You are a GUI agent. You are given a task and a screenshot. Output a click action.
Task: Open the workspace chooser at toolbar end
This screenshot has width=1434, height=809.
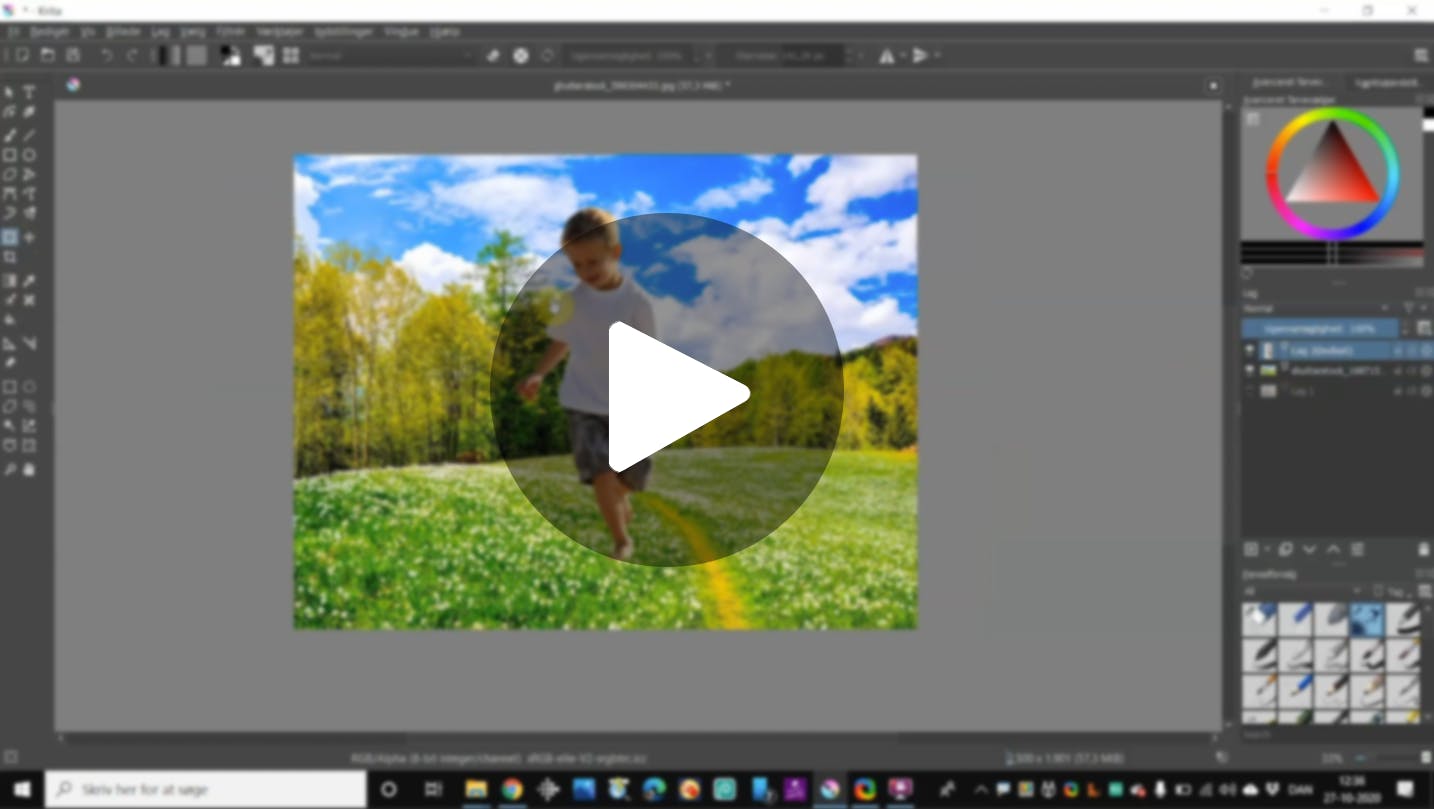(1421, 56)
